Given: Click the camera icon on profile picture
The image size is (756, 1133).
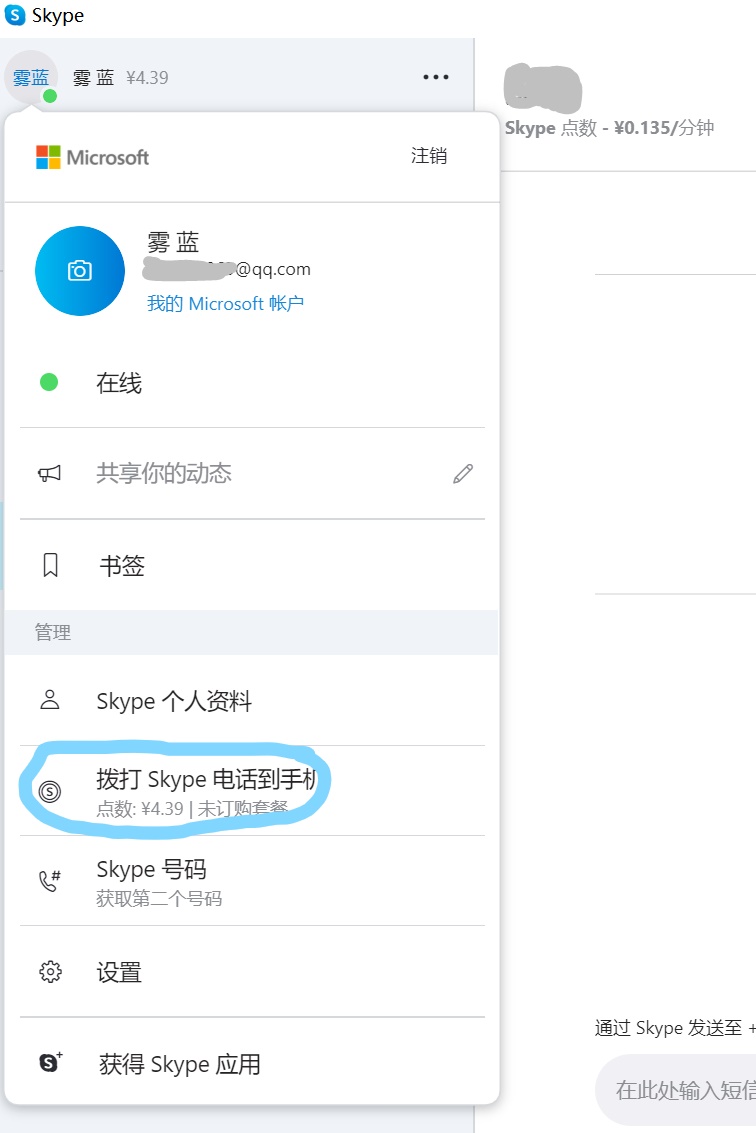Looking at the screenshot, I should [x=80, y=271].
